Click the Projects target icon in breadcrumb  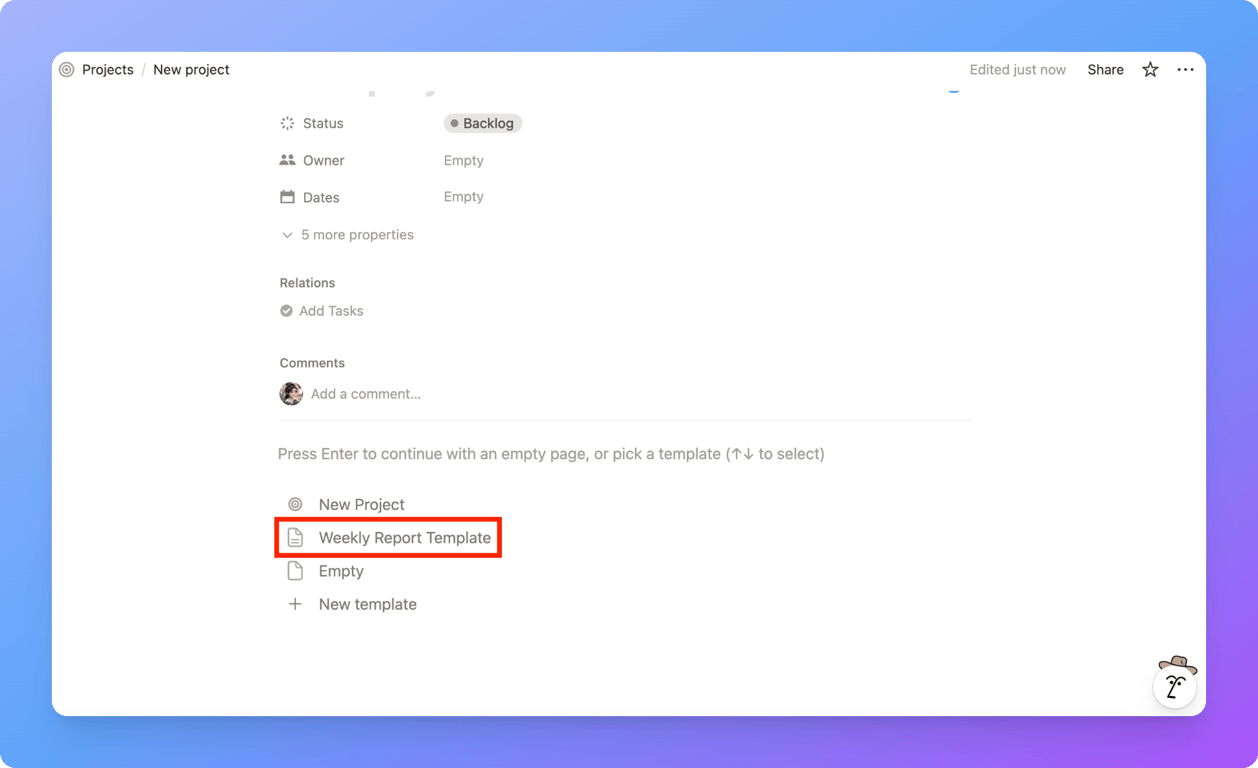tap(67, 70)
